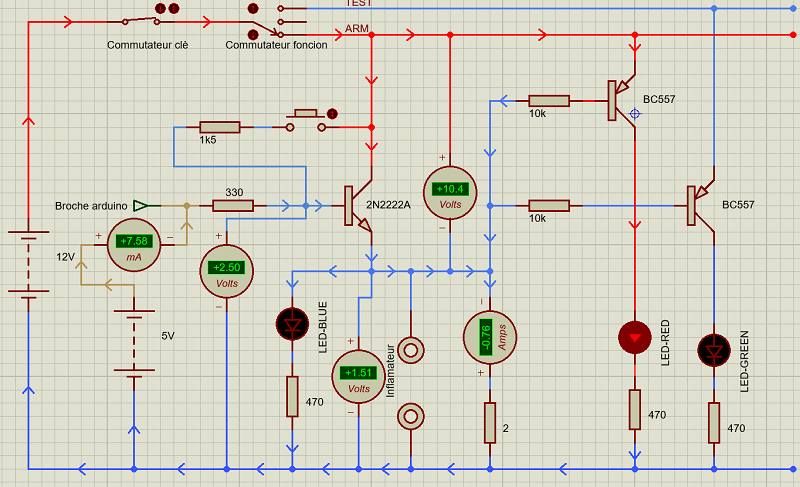Click the blue crosshair marker beside upper BC557
This screenshot has width=800, height=487.
[x=635, y=114]
